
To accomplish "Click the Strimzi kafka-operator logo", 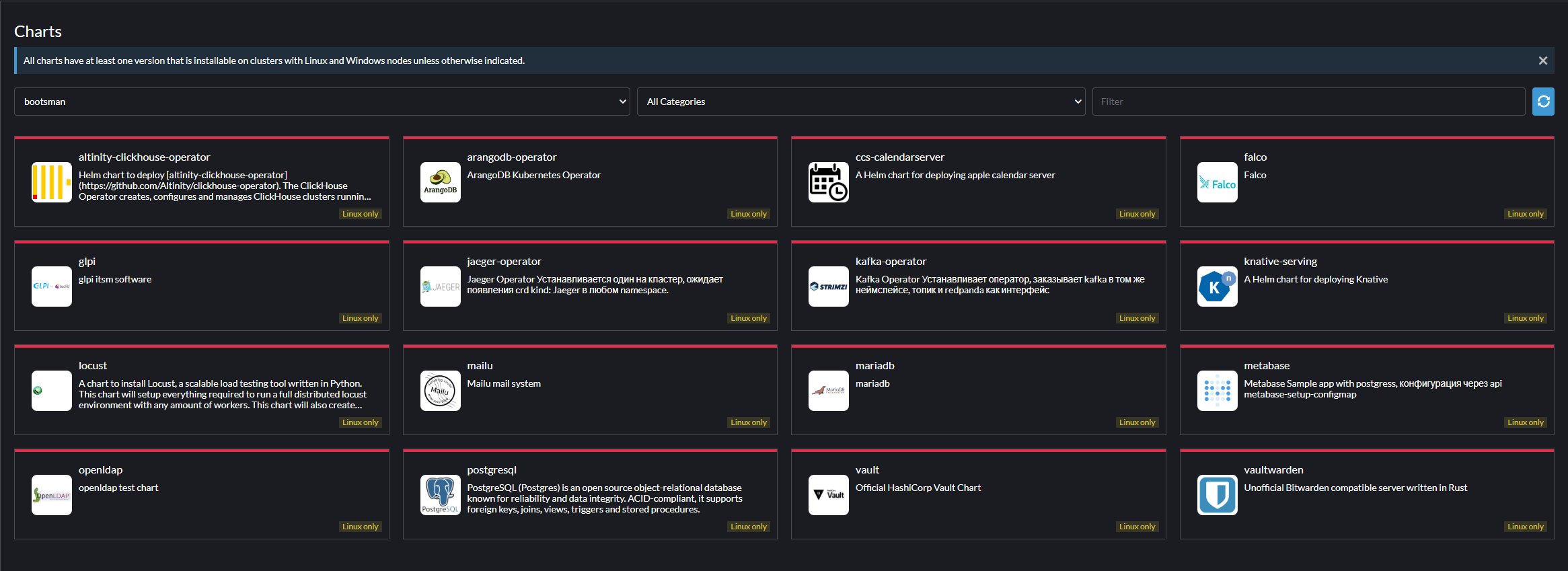I will [828, 287].
